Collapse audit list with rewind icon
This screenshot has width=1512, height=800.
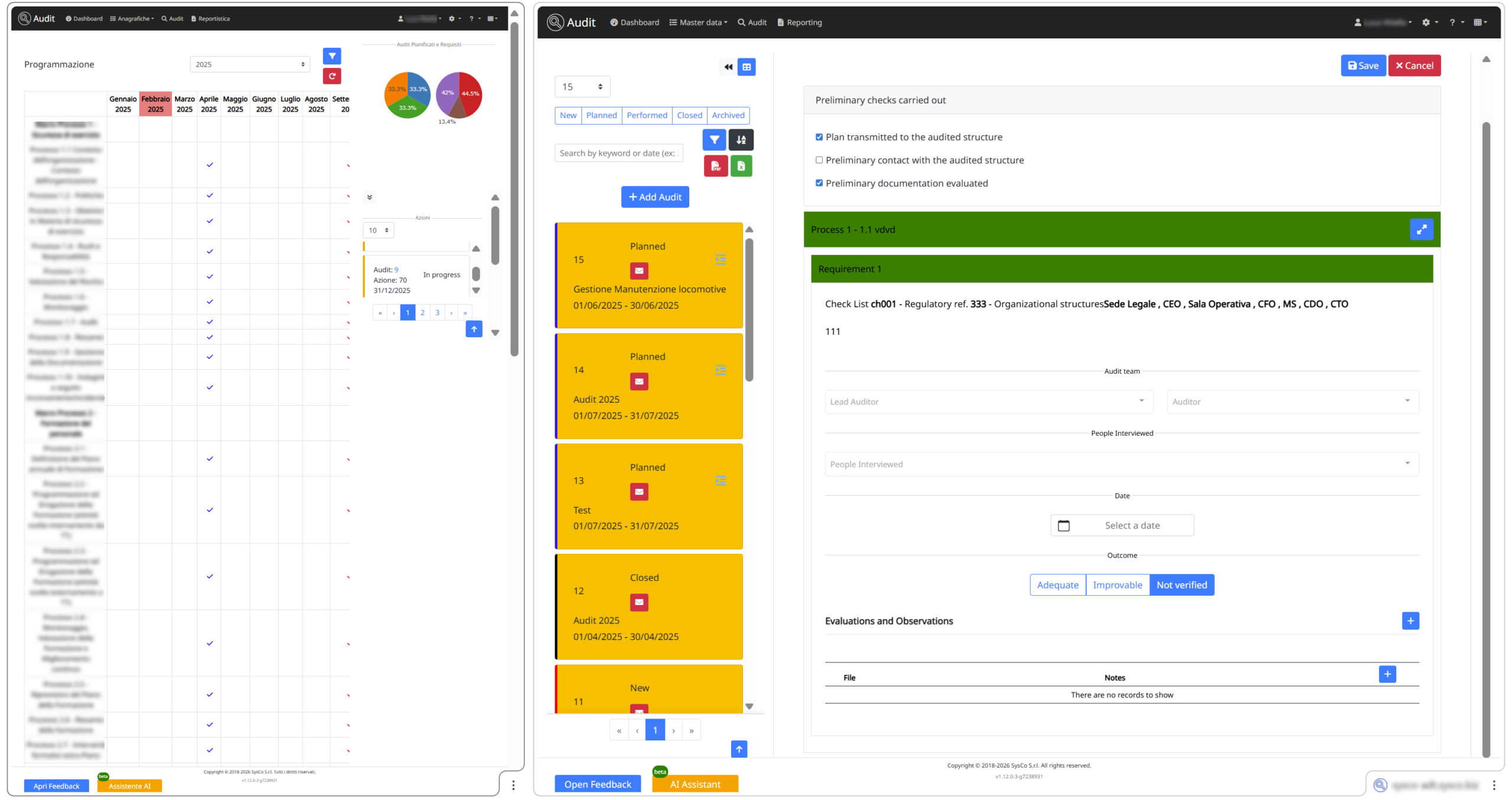[728, 67]
